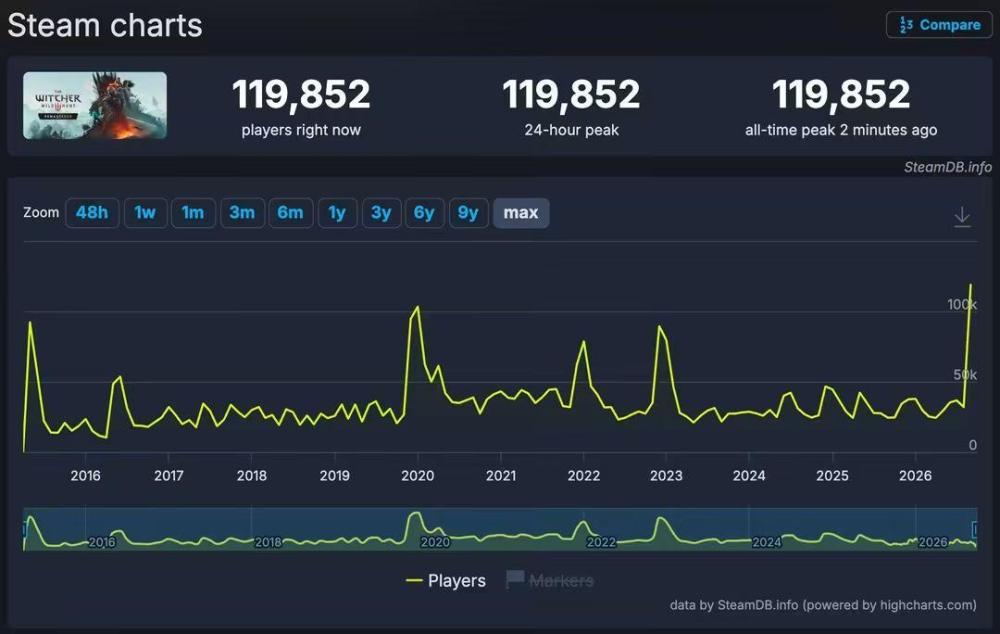Click the 2018 label in the navigator
The width and height of the screenshot is (1000, 634).
268,542
